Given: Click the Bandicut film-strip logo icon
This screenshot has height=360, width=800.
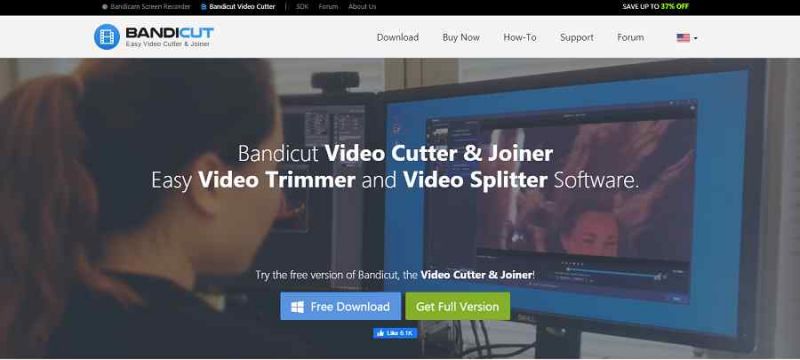Looking at the screenshot, I should pyautogui.click(x=107, y=37).
